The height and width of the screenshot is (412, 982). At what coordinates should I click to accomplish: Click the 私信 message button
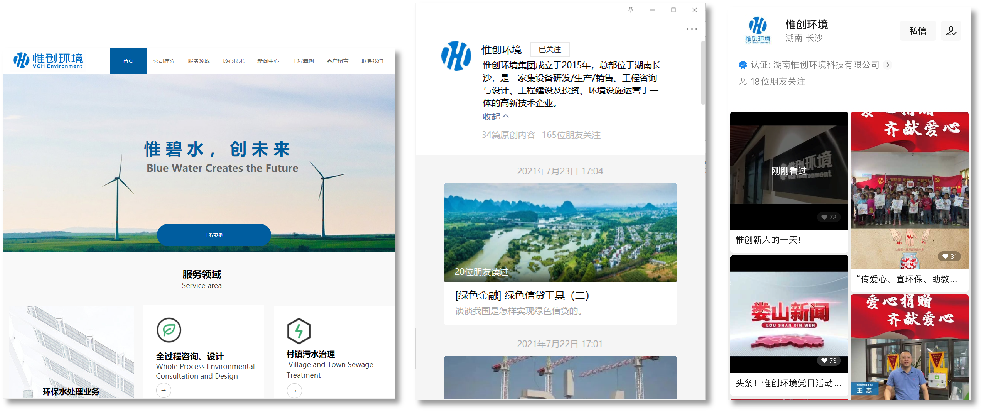click(x=917, y=31)
